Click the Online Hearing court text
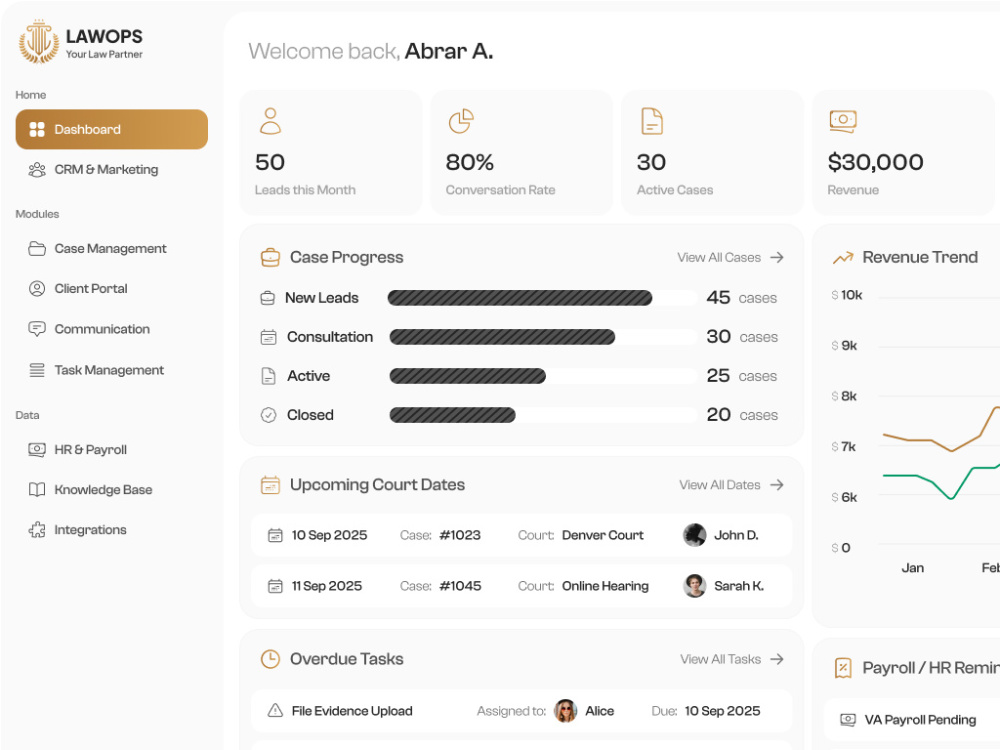This screenshot has height=750, width=1000. tap(605, 586)
